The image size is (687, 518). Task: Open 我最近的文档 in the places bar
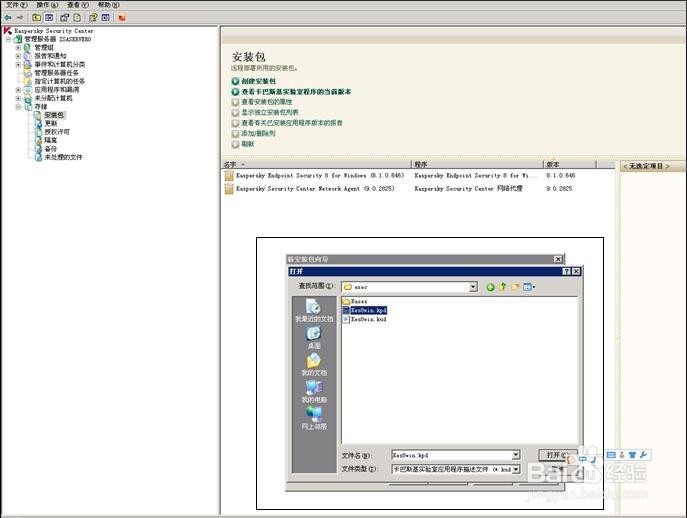pos(314,311)
